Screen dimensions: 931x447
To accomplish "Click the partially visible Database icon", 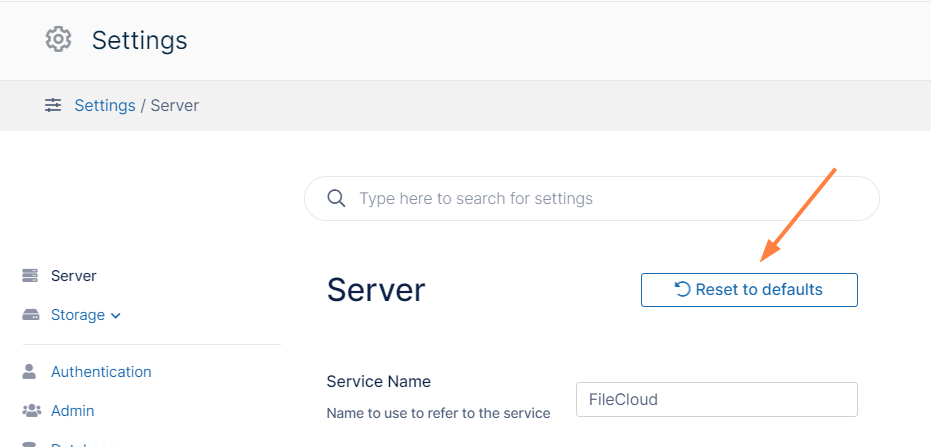I will 30,443.
